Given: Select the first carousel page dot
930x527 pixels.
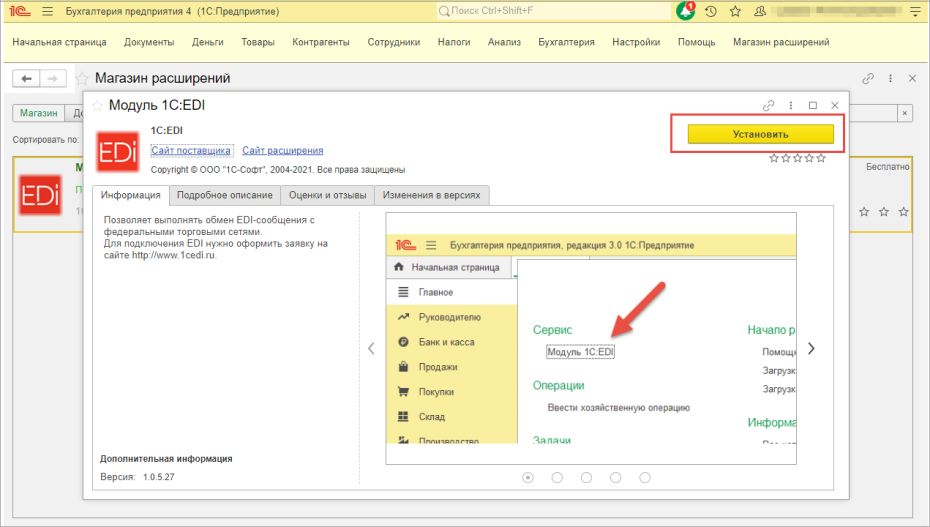Looking at the screenshot, I should click(x=528, y=477).
